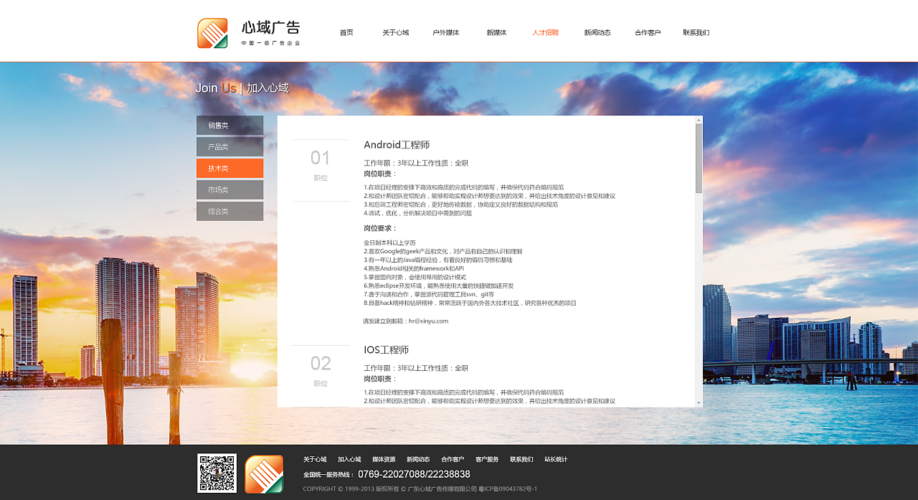Viewport: 918px width, 500px height.
Task: Click the scrollbar up arrow in job panel
Action: [698, 120]
